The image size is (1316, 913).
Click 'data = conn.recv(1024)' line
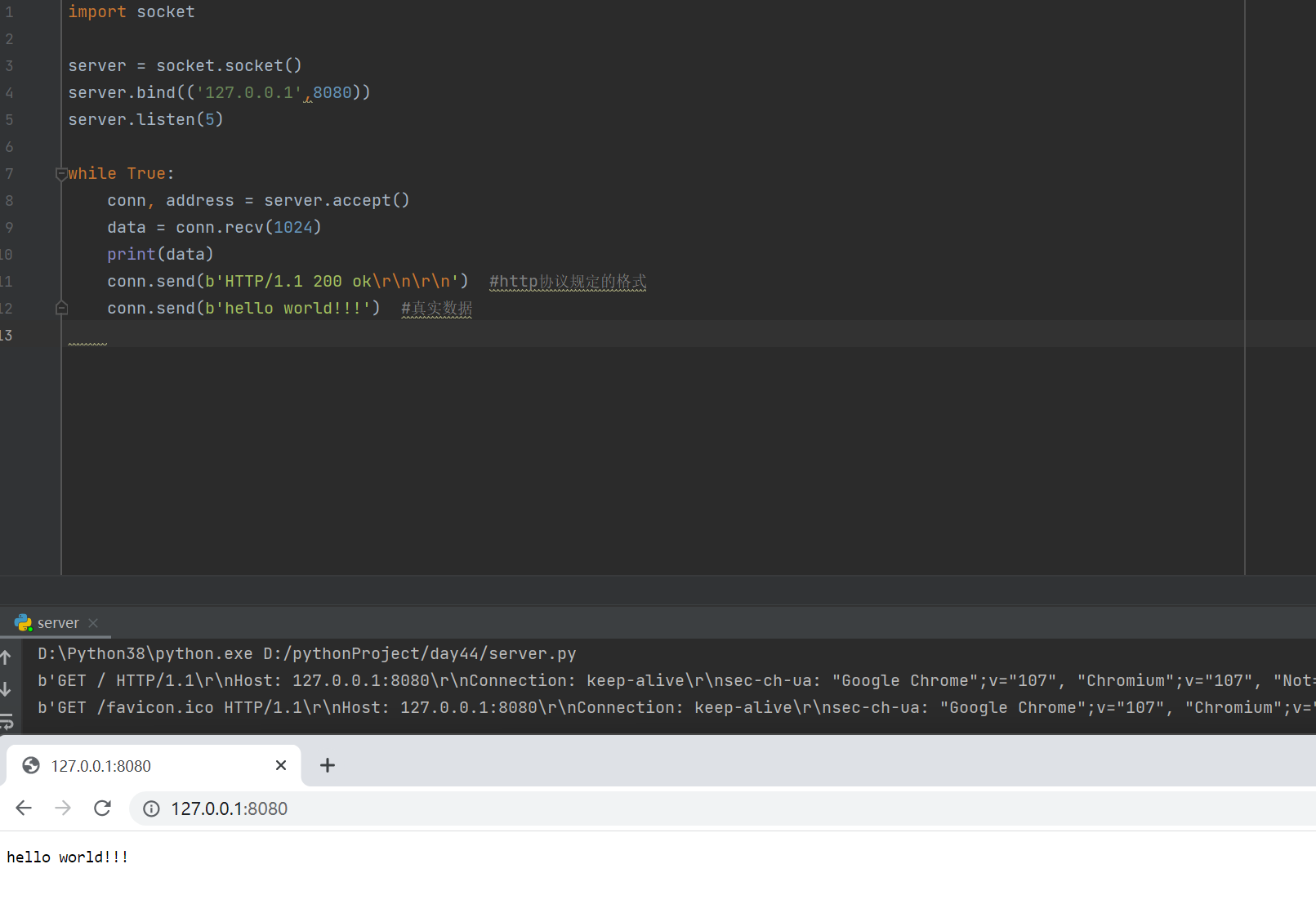pyautogui.click(x=214, y=227)
